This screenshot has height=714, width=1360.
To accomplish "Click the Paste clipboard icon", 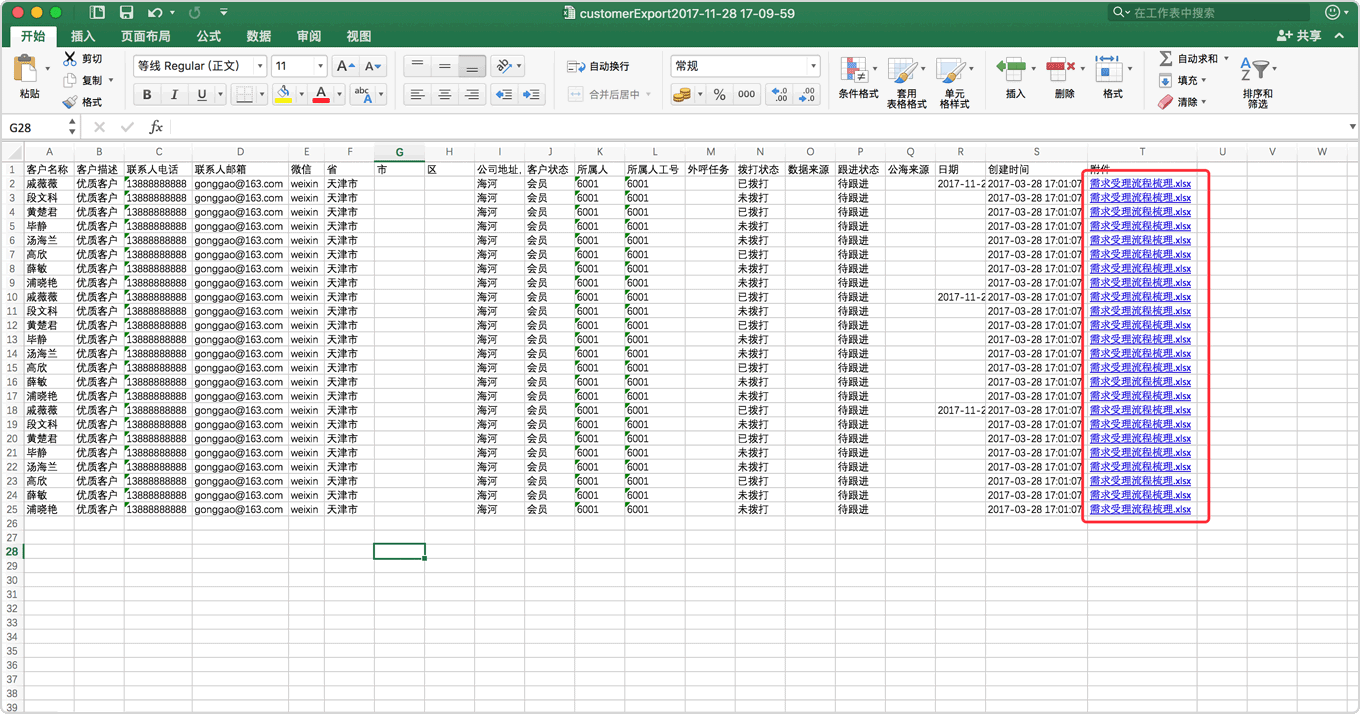I will pyautogui.click(x=25, y=69).
